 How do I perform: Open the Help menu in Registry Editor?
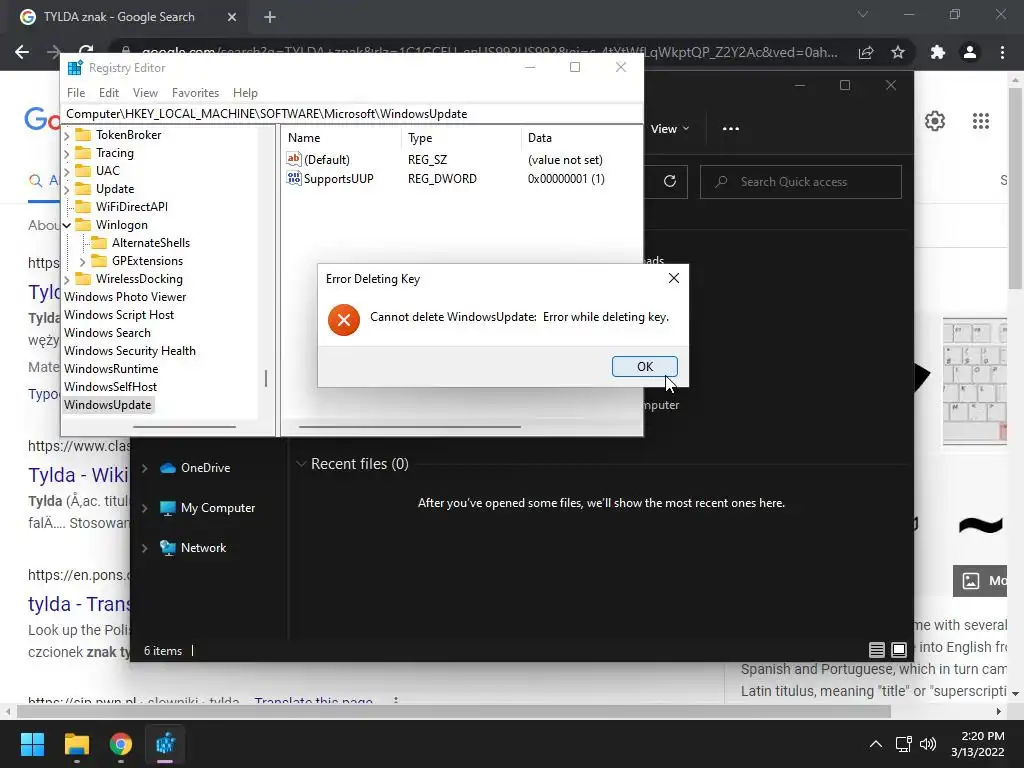coord(245,93)
